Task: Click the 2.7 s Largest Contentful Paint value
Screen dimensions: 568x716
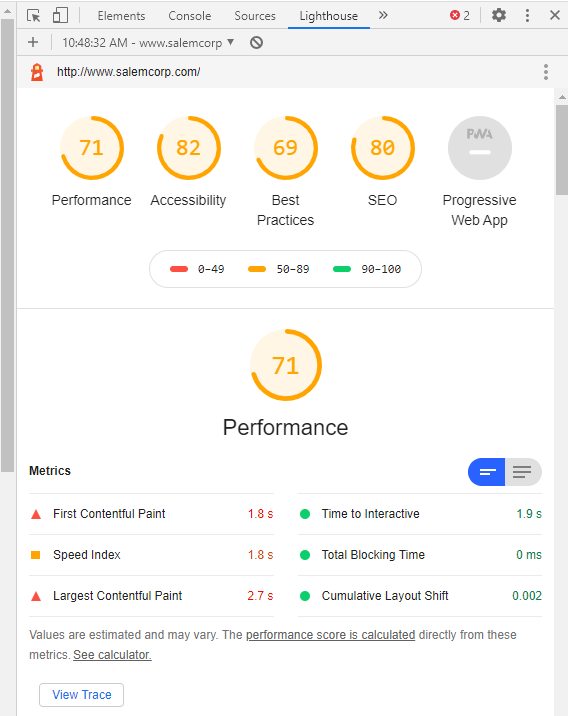Action: click(x=260, y=596)
